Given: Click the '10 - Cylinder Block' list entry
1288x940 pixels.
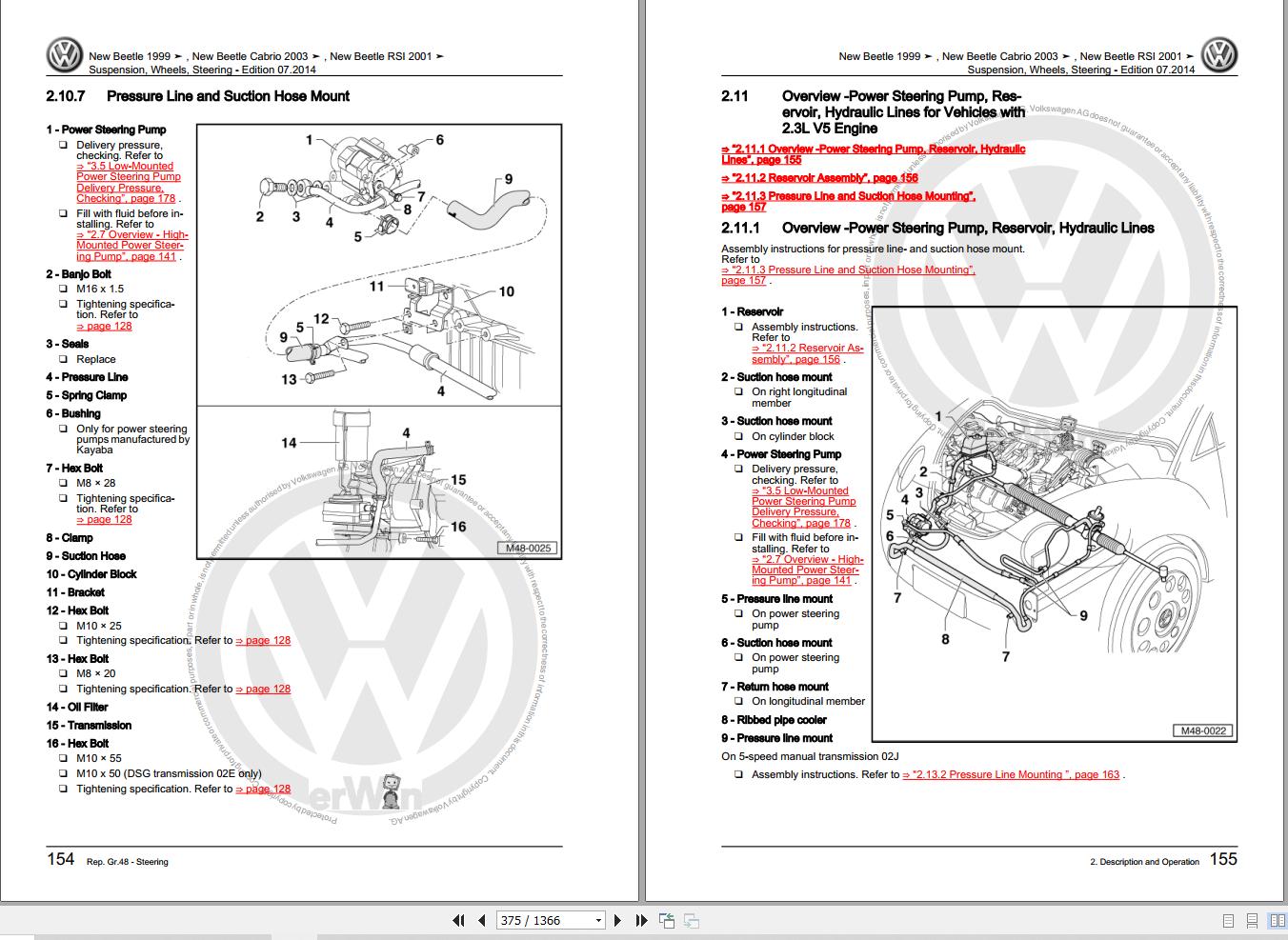Looking at the screenshot, I should (x=91, y=574).
